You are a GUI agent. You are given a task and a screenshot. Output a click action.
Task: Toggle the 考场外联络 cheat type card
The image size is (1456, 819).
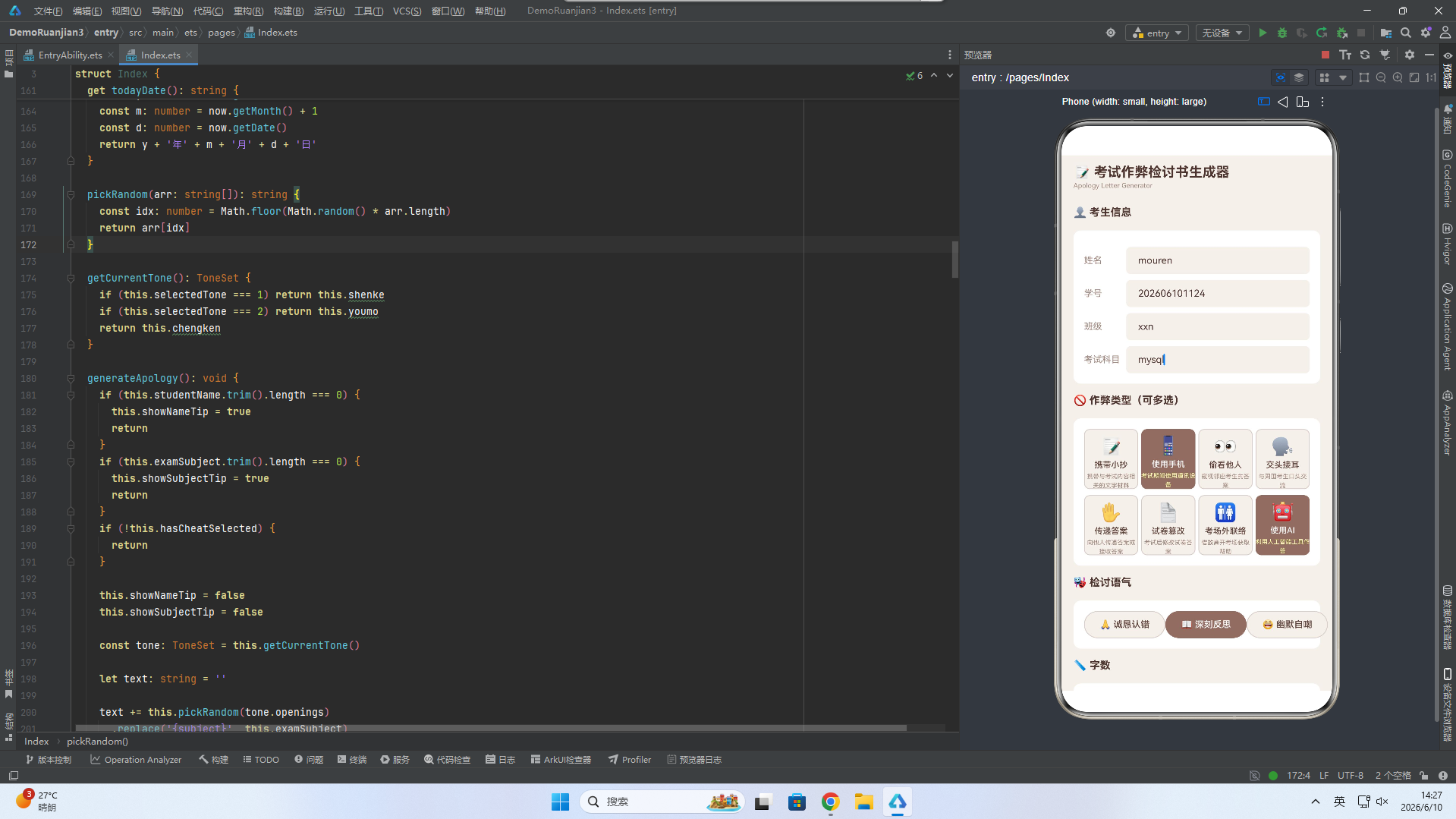tap(1225, 525)
